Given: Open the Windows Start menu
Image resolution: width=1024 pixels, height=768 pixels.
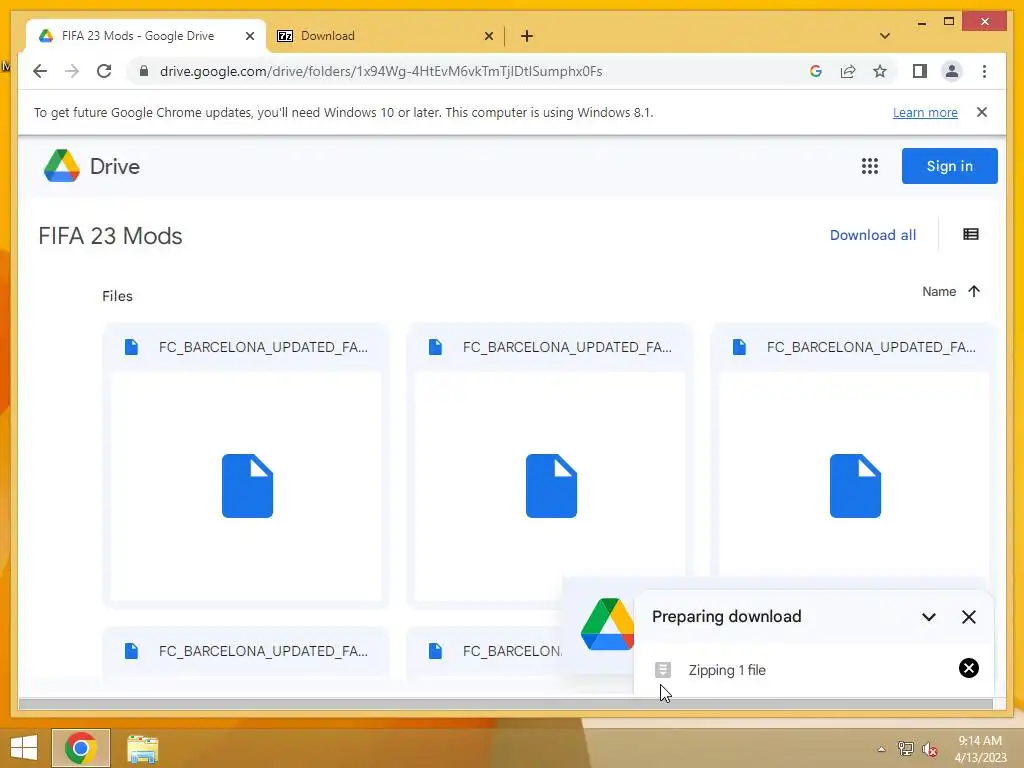Looking at the screenshot, I should (x=24, y=748).
